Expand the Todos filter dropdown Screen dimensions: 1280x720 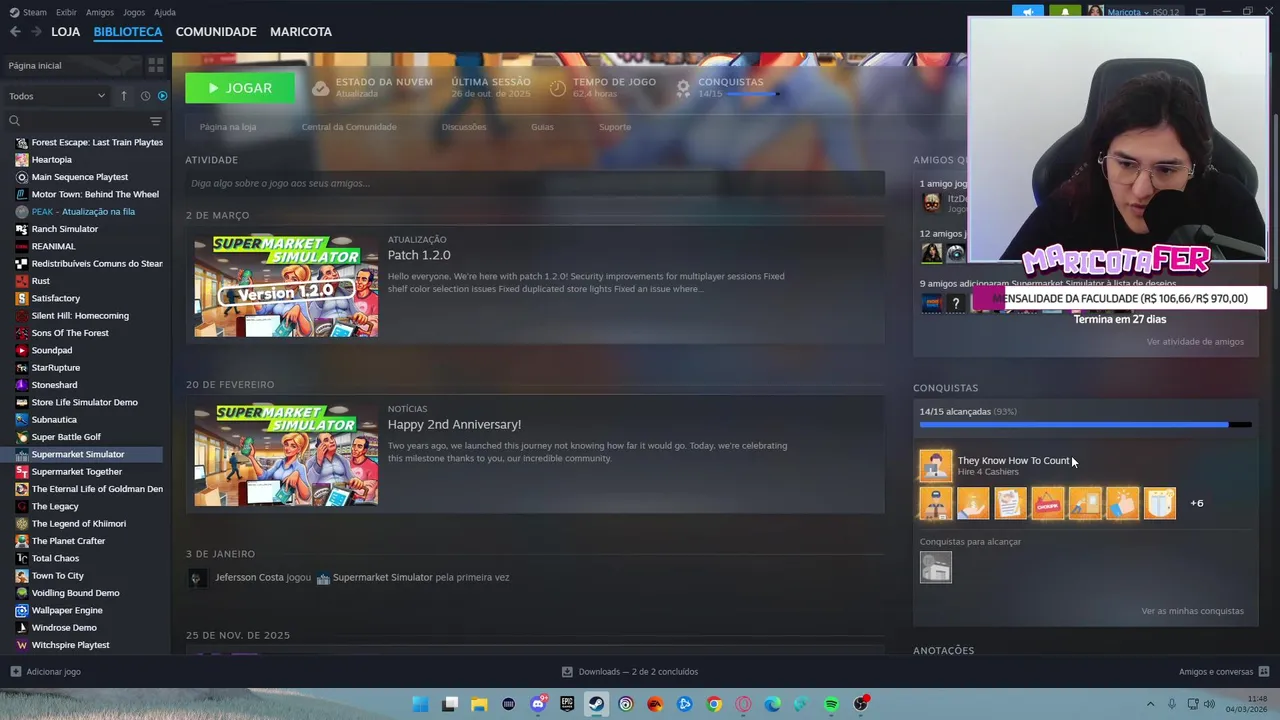pyautogui.click(x=56, y=96)
